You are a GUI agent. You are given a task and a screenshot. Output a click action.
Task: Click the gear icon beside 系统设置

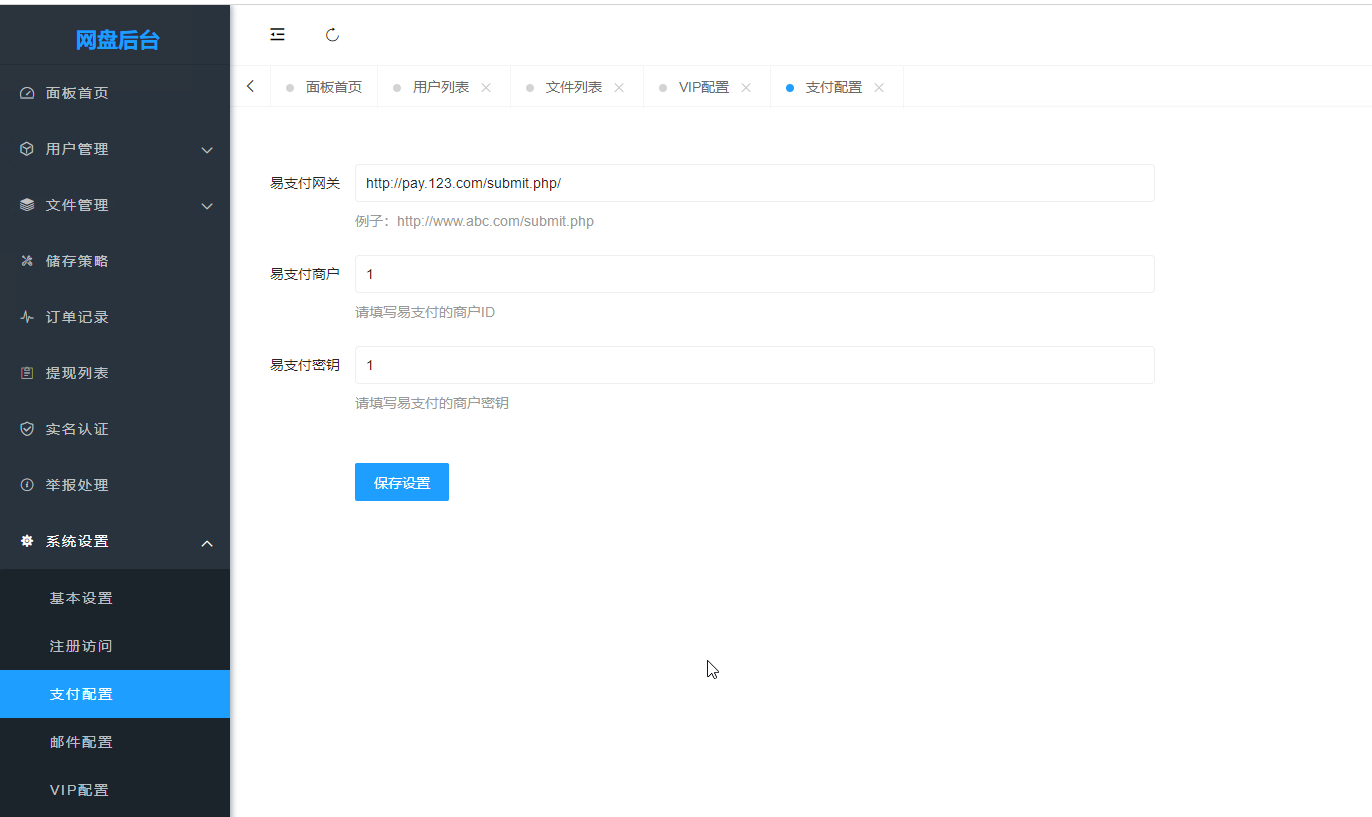tap(27, 541)
